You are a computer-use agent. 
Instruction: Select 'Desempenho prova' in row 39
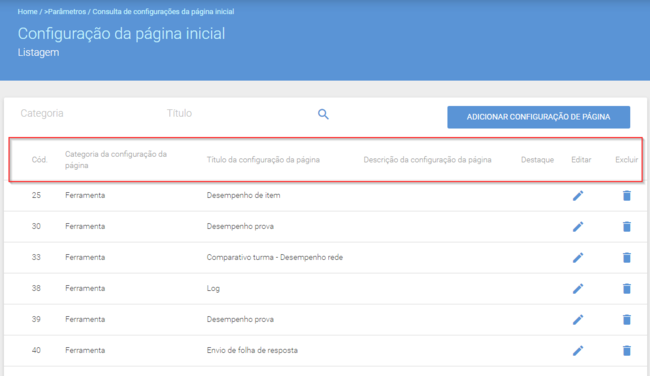click(x=240, y=319)
